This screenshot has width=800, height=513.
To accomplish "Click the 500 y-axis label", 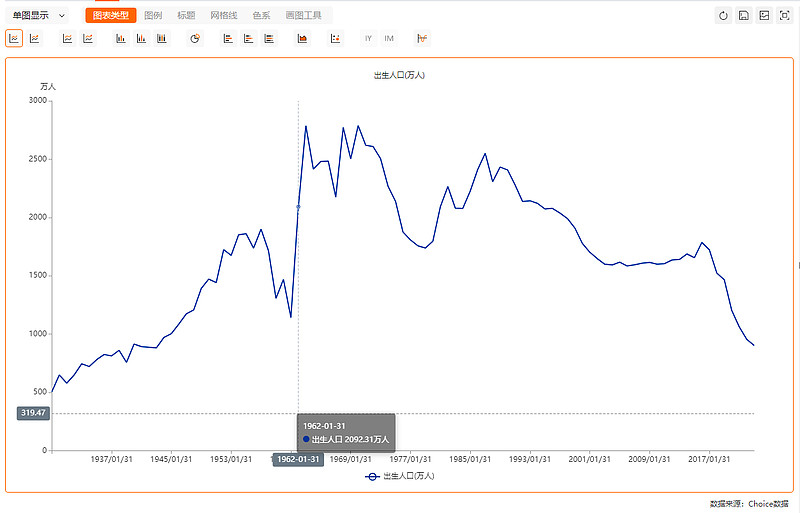I will pyautogui.click(x=40, y=392).
